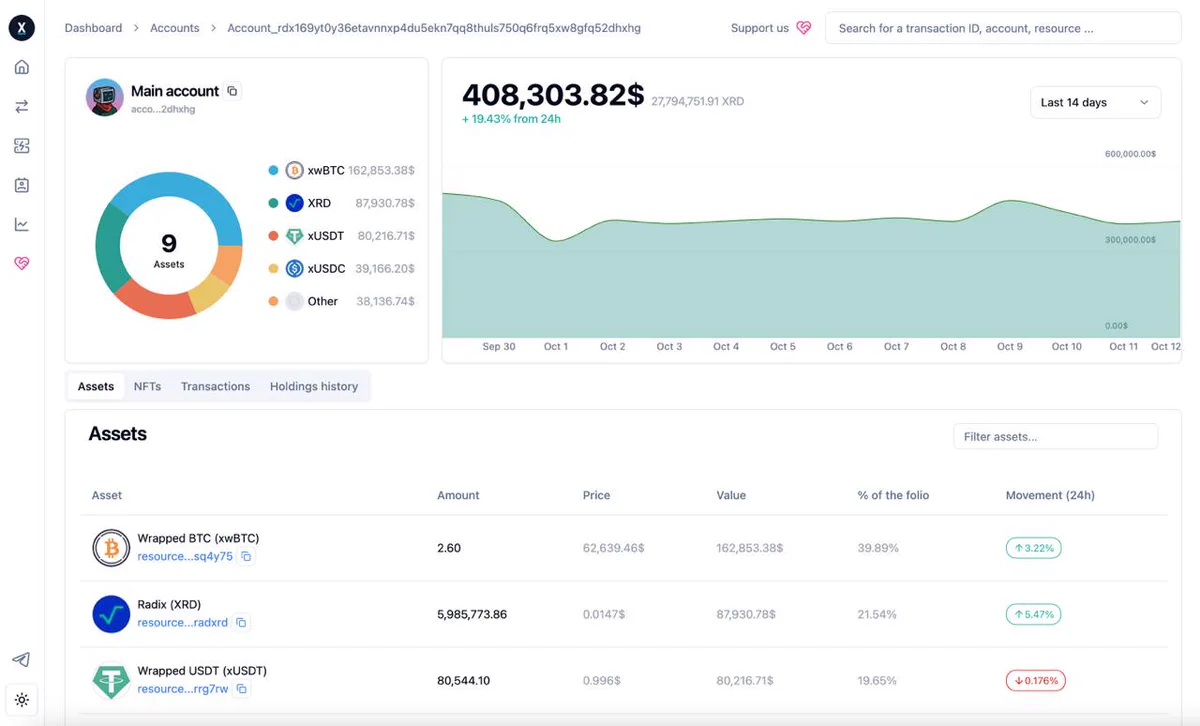Copy the resource...rrg7rw address
Viewport: 1200px width, 726px height.
[x=241, y=689]
